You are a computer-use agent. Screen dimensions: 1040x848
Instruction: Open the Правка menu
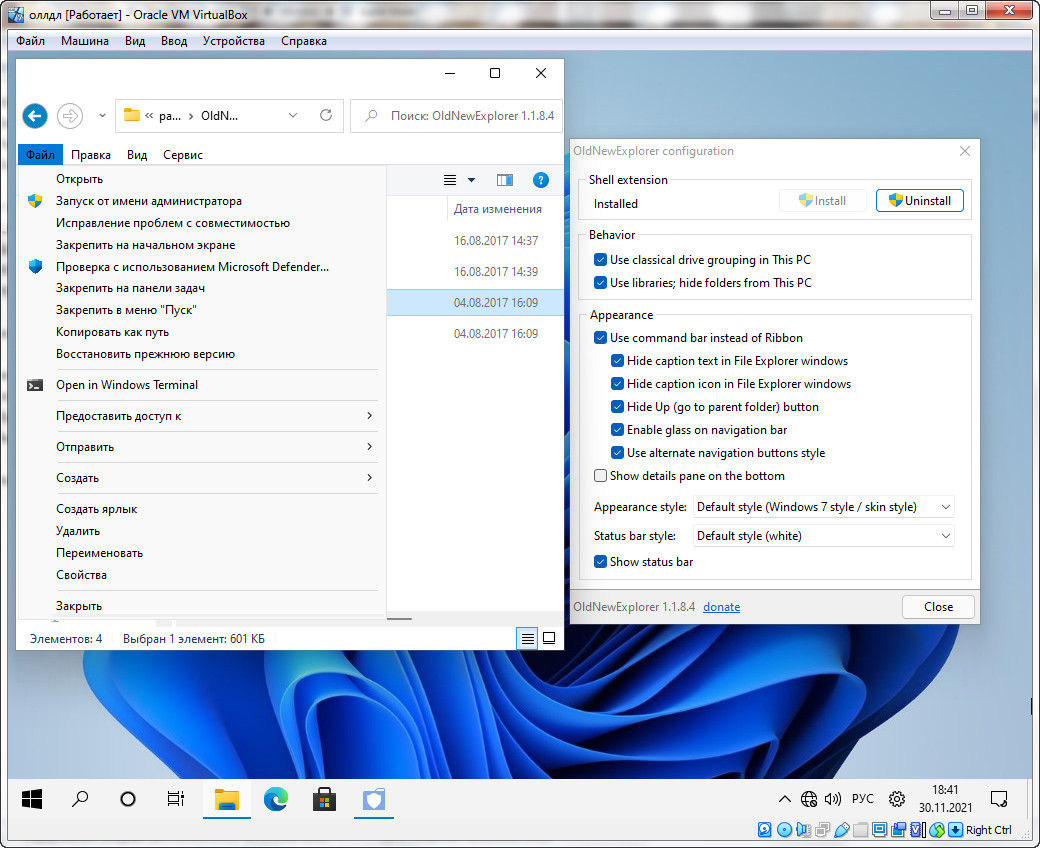click(91, 154)
